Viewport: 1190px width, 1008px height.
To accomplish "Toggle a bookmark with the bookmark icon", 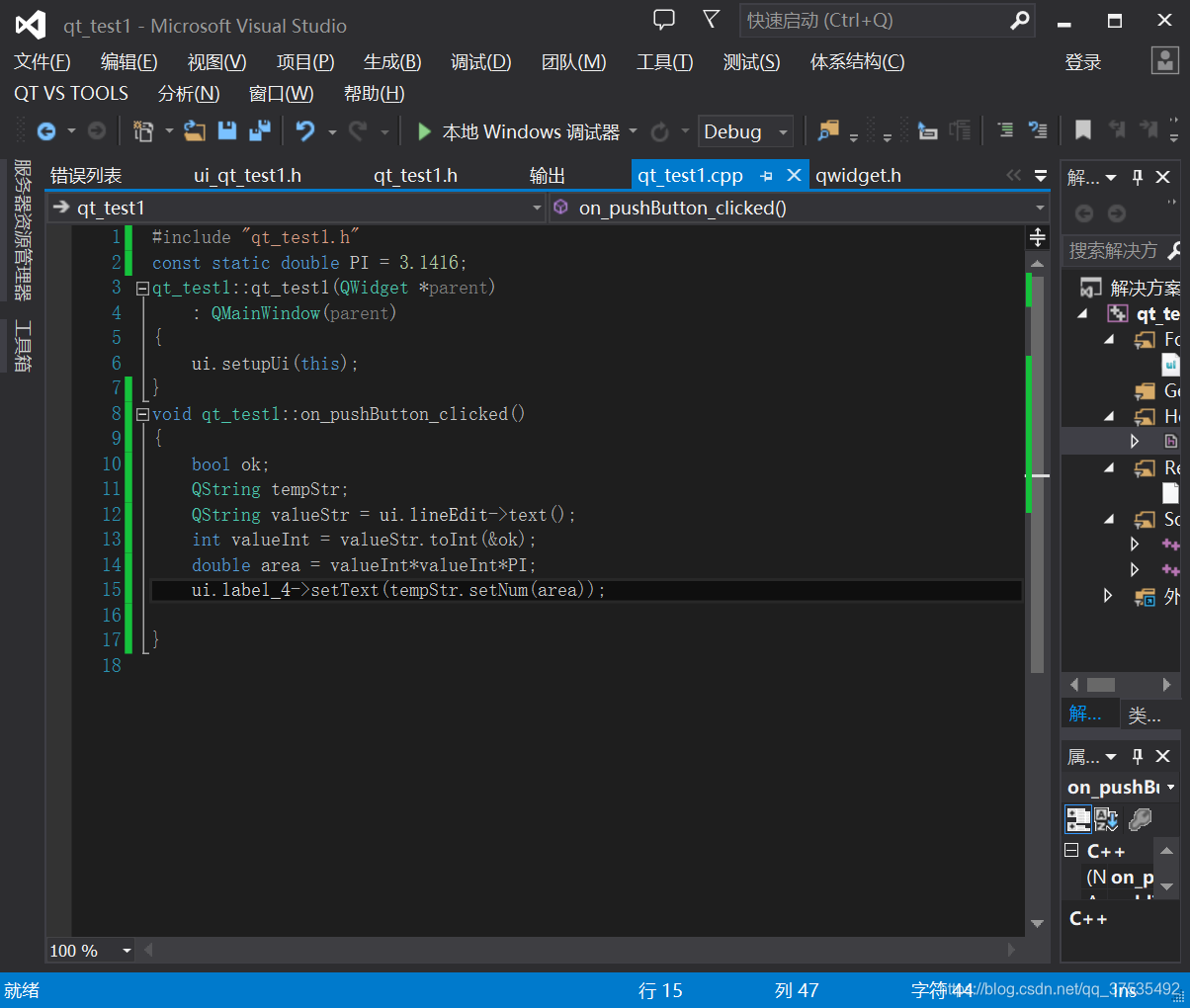I will coord(1083,130).
